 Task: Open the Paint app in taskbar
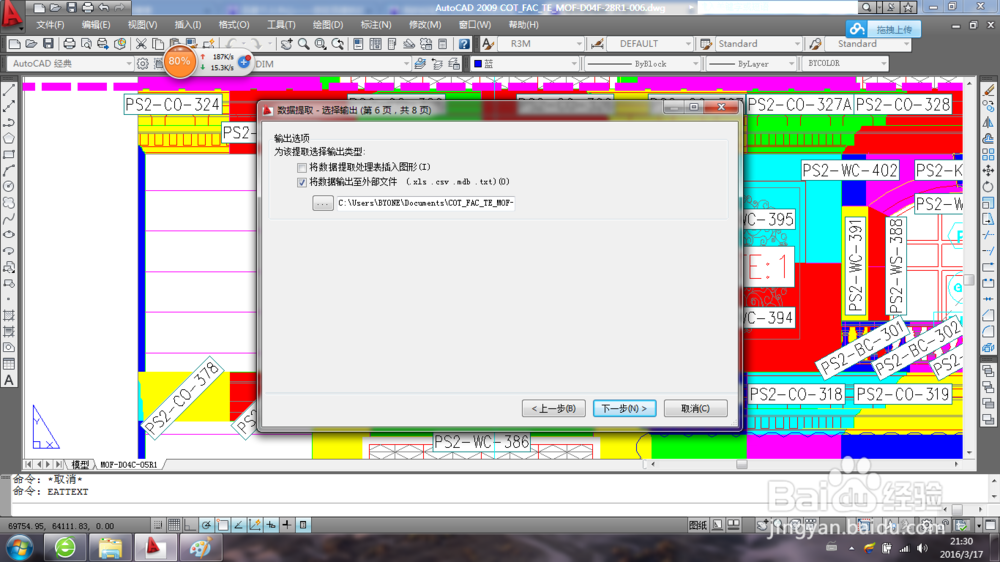[200, 548]
